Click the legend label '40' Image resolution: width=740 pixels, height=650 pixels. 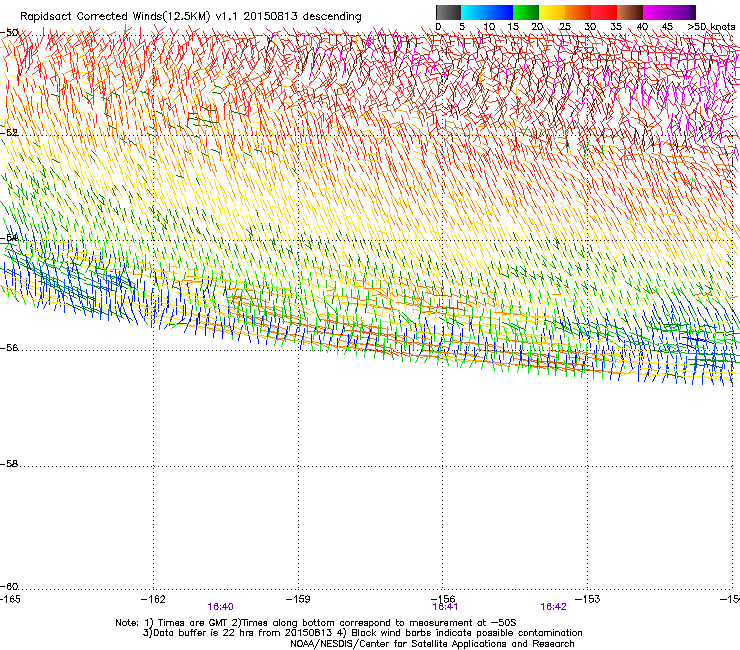642,26
